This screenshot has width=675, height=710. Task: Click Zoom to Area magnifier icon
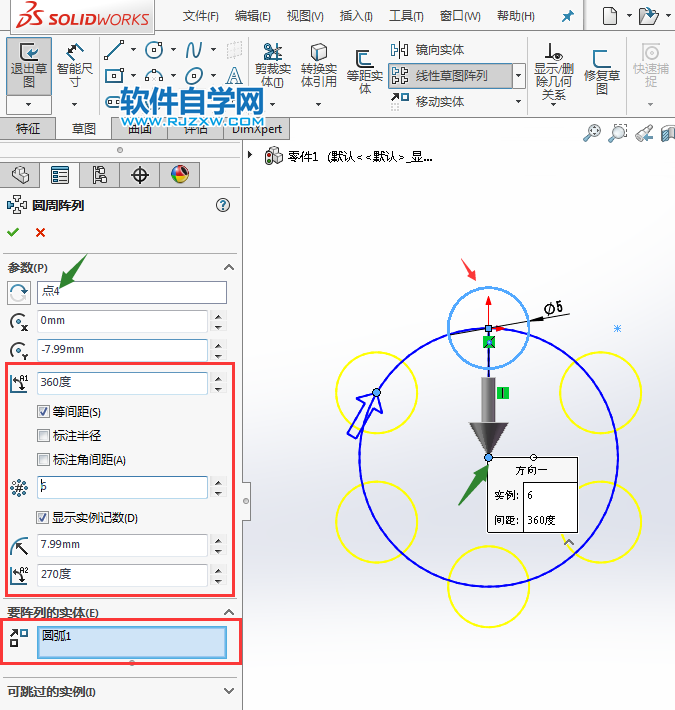(618, 133)
